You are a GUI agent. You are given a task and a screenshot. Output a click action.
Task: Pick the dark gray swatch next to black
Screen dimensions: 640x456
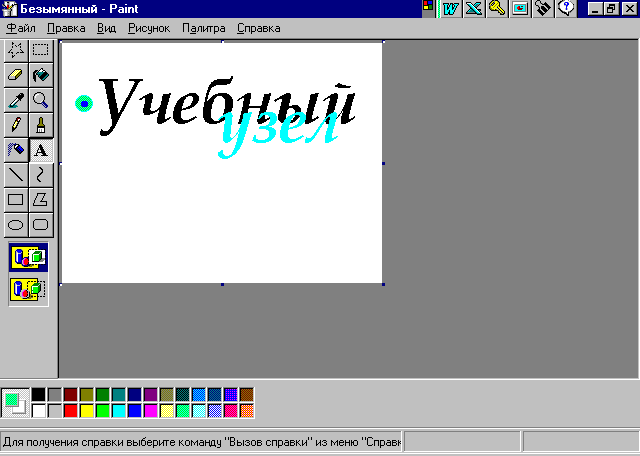(55, 395)
